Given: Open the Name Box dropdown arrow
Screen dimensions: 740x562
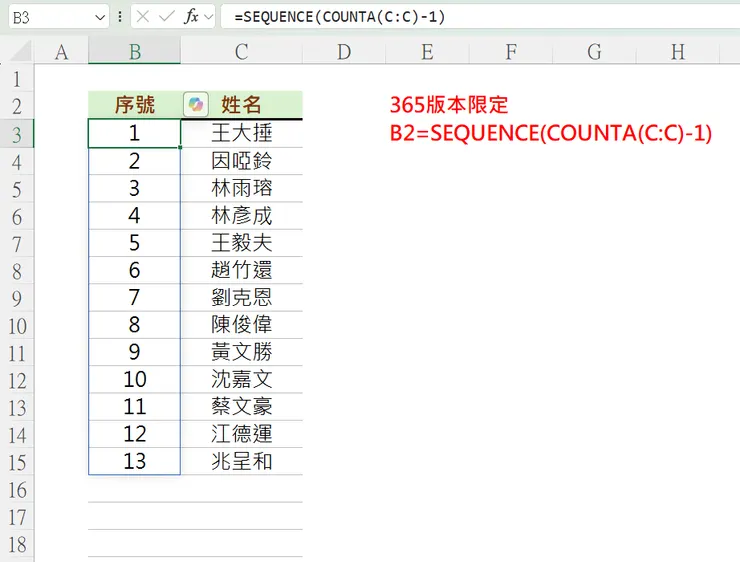Looking at the screenshot, I should 100,18.
